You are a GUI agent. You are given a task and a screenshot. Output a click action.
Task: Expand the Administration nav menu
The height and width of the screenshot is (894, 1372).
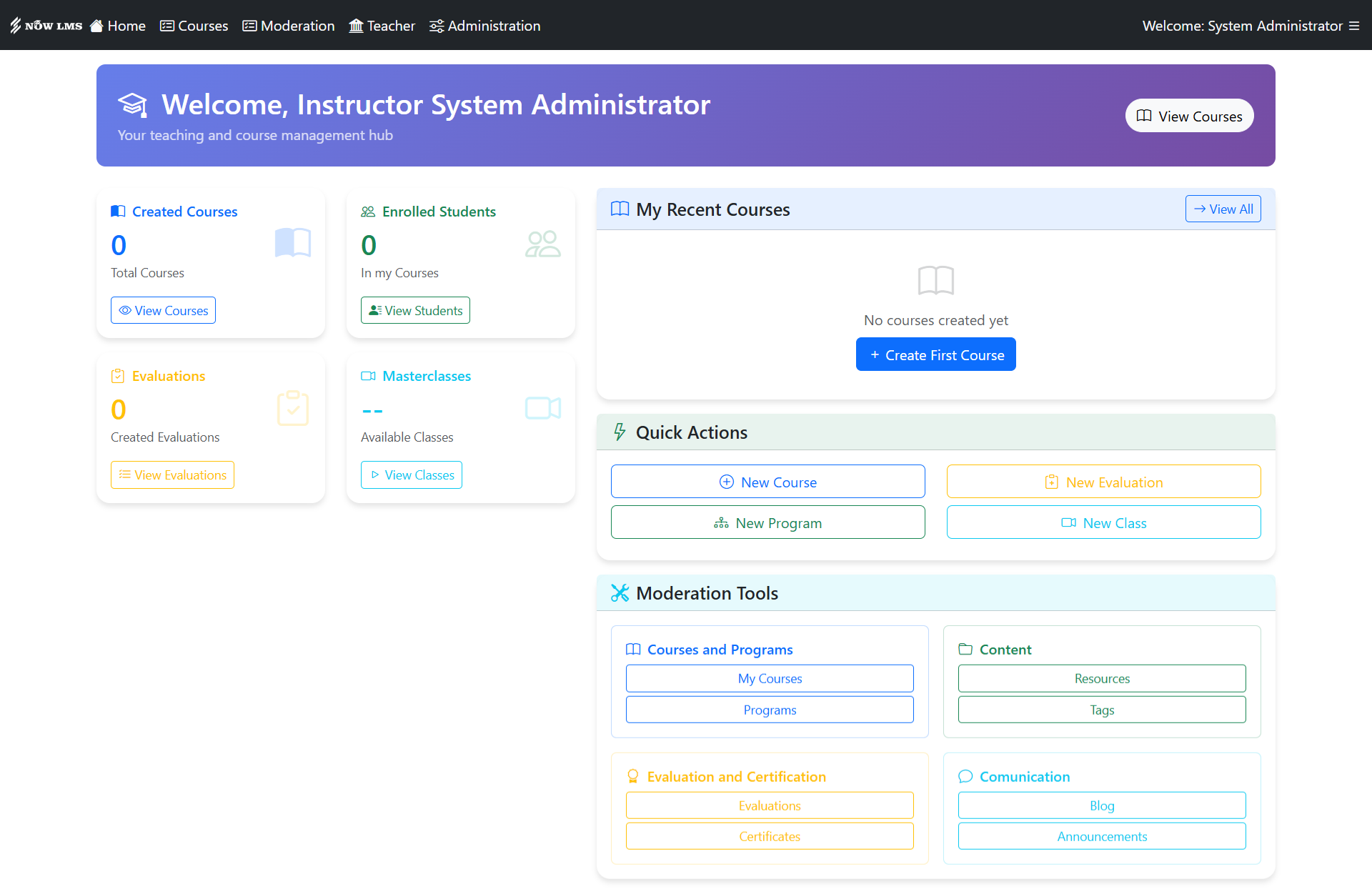[485, 26]
